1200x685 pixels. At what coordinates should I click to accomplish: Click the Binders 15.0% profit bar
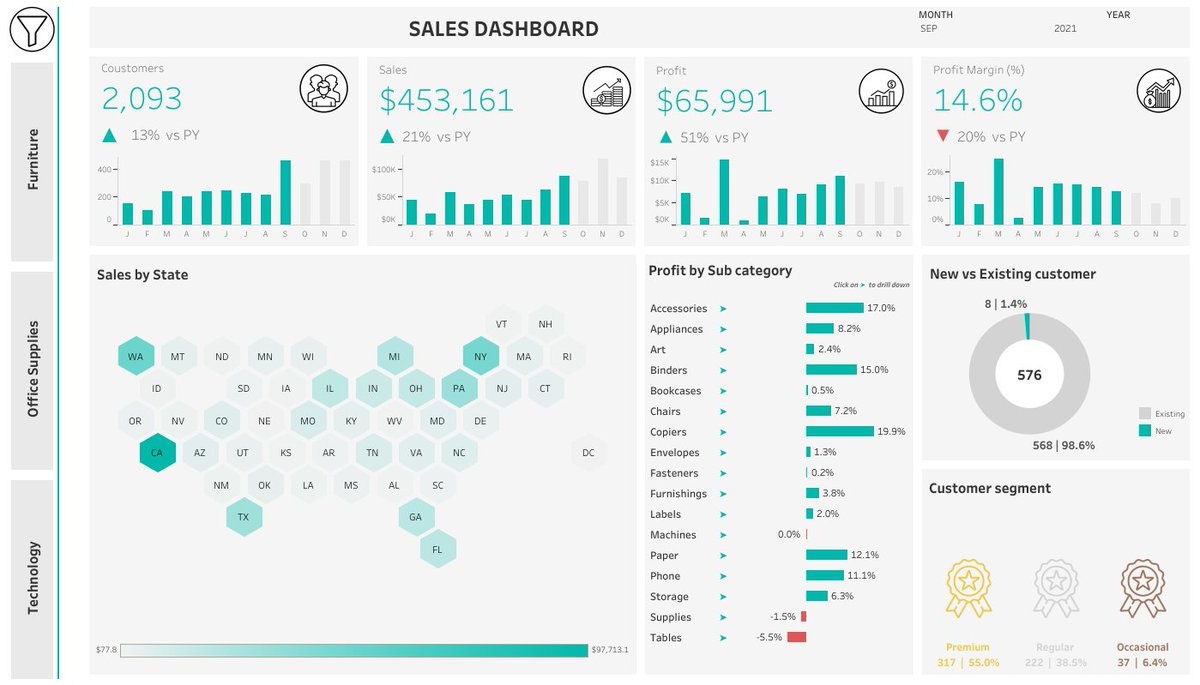pyautogui.click(x=832, y=370)
